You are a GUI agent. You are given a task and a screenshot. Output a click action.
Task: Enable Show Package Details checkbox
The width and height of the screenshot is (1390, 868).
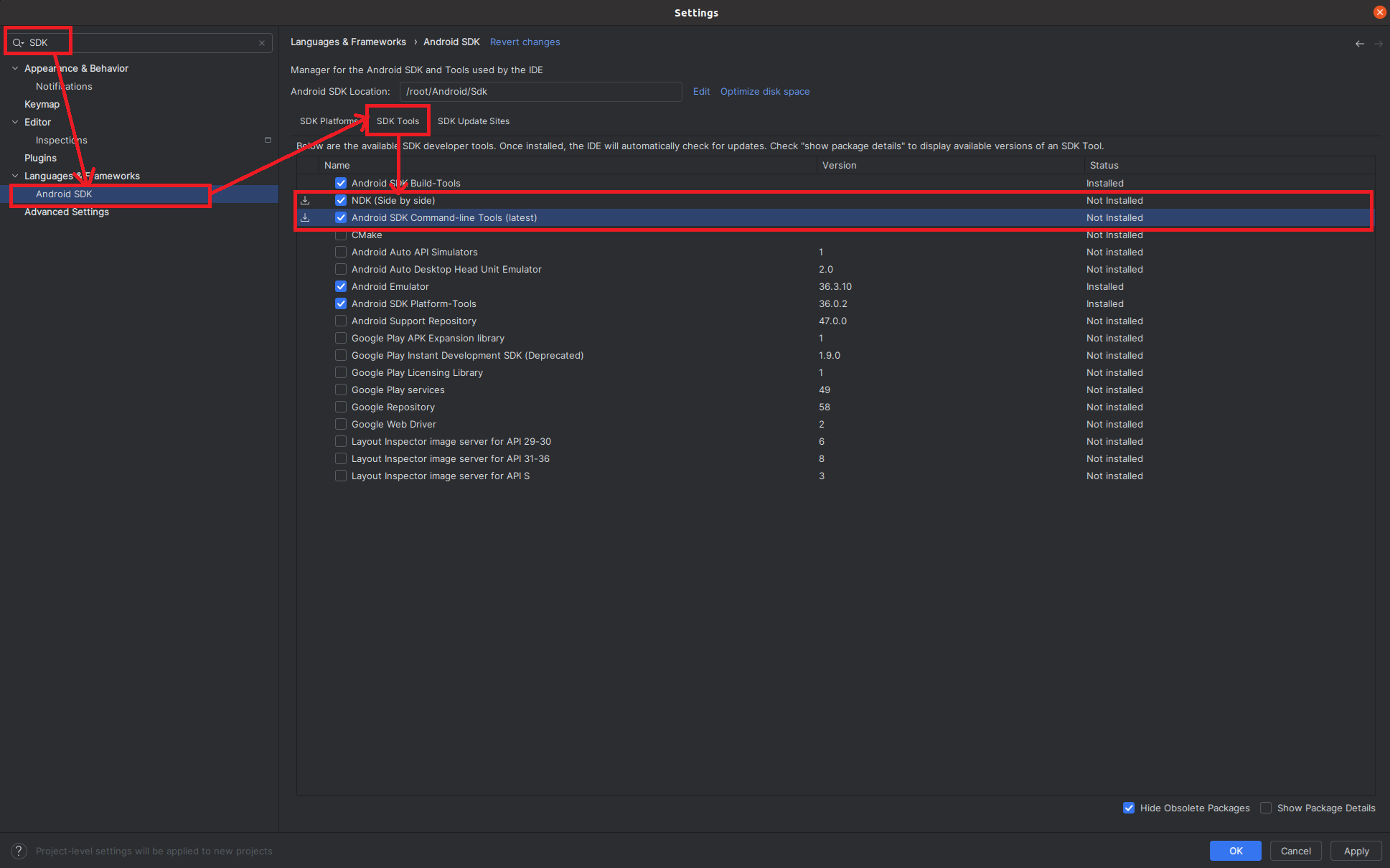click(1266, 808)
